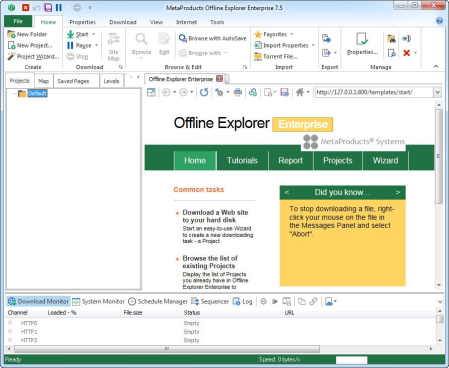This screenshot has width=449, height=368.
Task: Open the Properties ribbon button
Action: click(362, 44)
